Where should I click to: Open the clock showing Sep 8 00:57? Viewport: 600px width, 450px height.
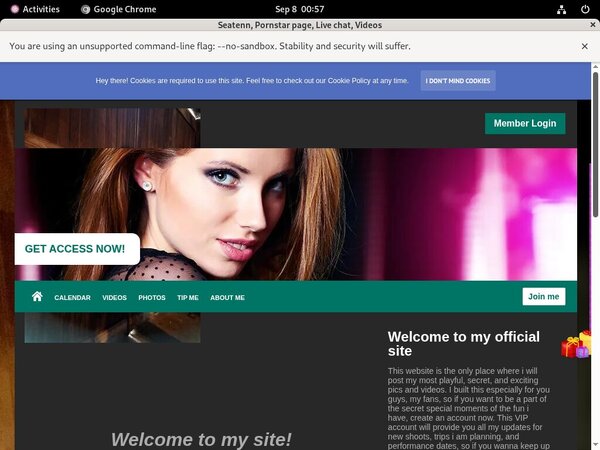pos(299,9)
